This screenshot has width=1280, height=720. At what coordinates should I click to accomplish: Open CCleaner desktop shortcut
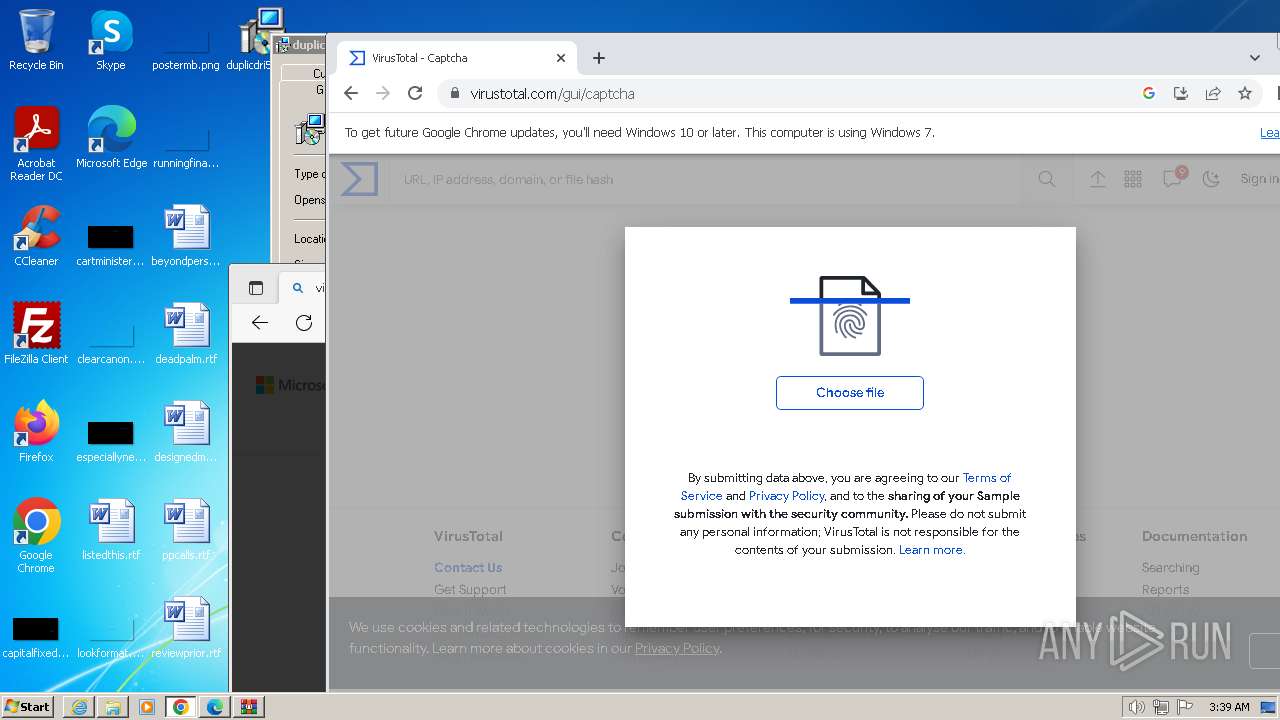[36, 236]
